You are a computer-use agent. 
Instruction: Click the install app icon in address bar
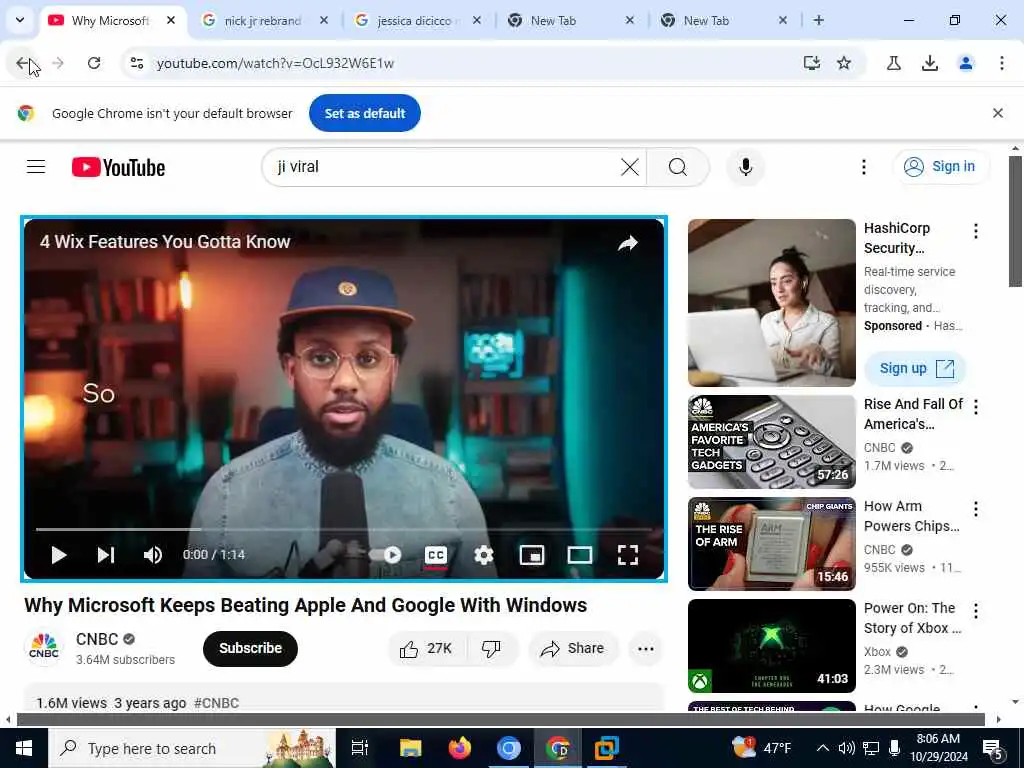coord(812,63)
